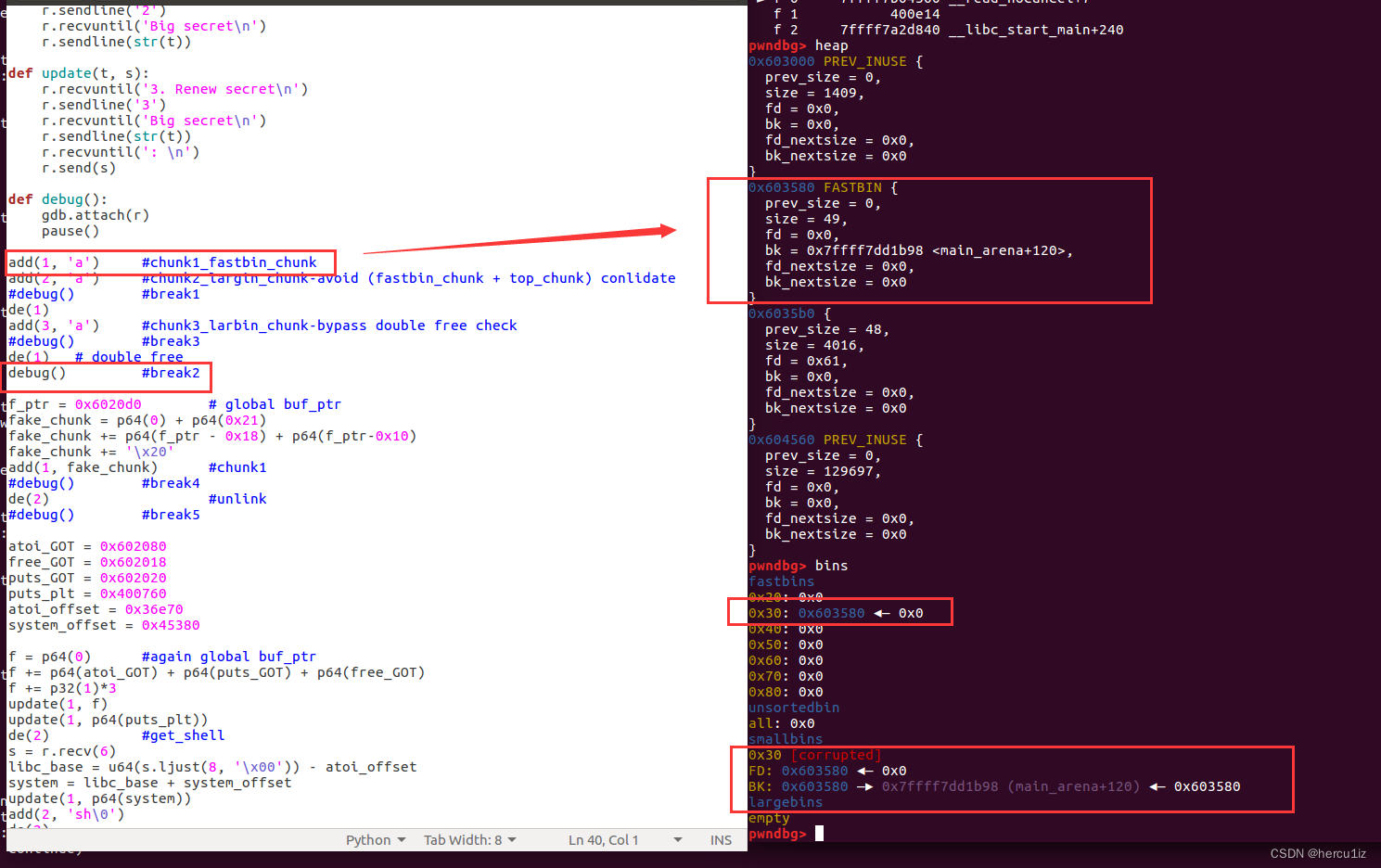This screenshot has height=868, width=1381.
Task: Click 'pwndbg> bins' command in terminal
Action: pyautogui.click(x=799, y=566)
